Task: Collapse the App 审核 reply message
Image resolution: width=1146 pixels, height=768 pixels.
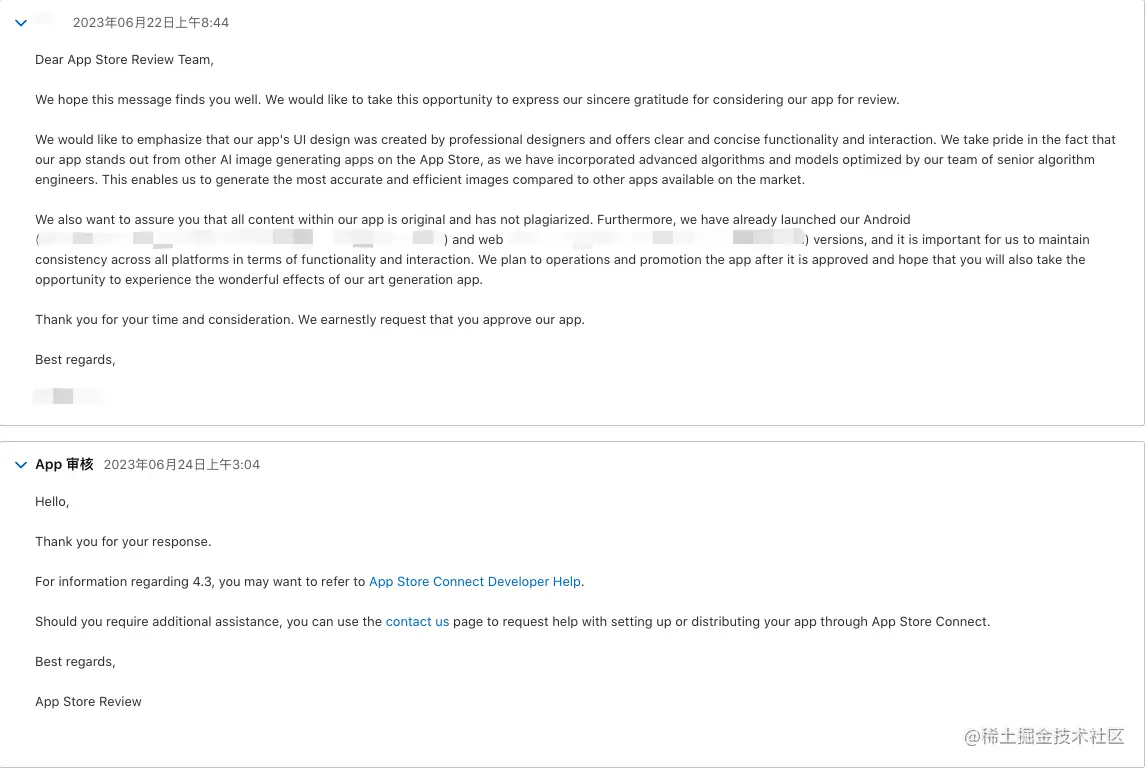Action: [21, 465]
